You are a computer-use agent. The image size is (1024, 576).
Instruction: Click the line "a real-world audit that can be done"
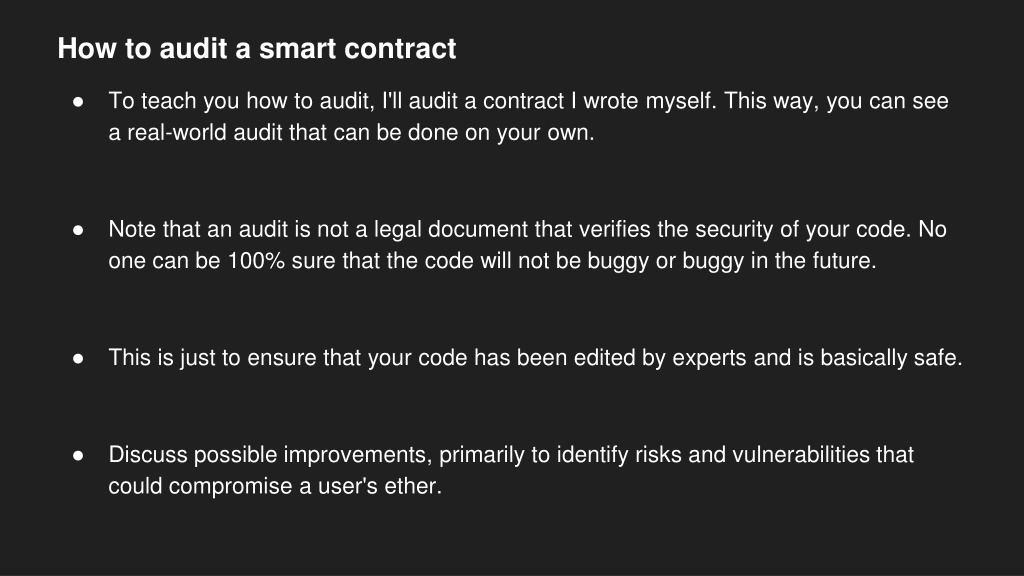coord(351,133)
